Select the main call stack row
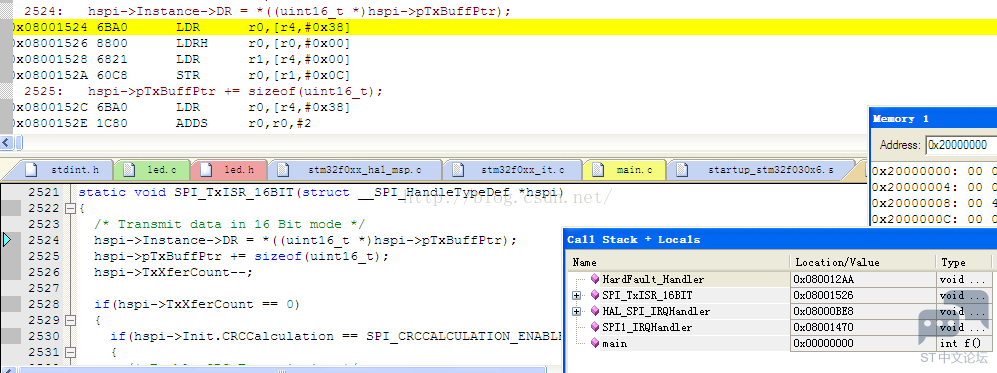The height and width of the screenshot is (373, 997). click(782, 343)
